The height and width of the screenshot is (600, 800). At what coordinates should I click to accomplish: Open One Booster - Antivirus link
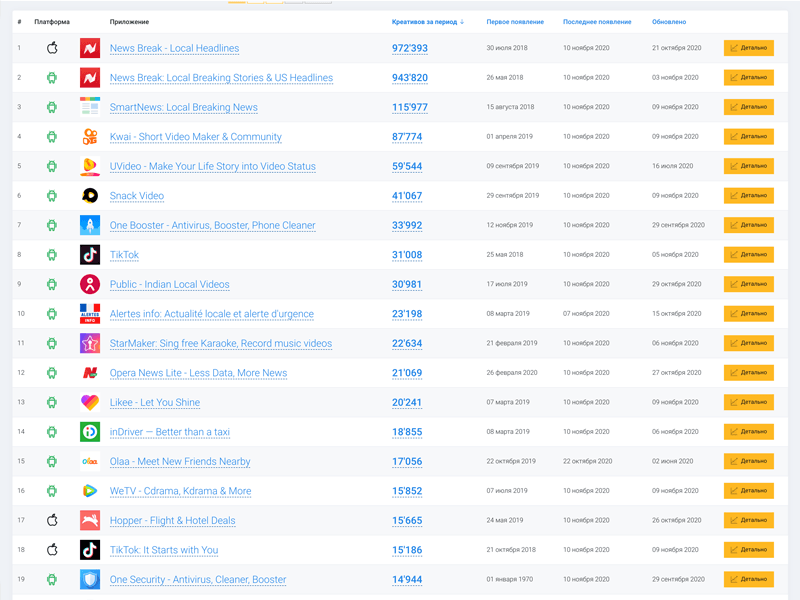click(213, 226)
